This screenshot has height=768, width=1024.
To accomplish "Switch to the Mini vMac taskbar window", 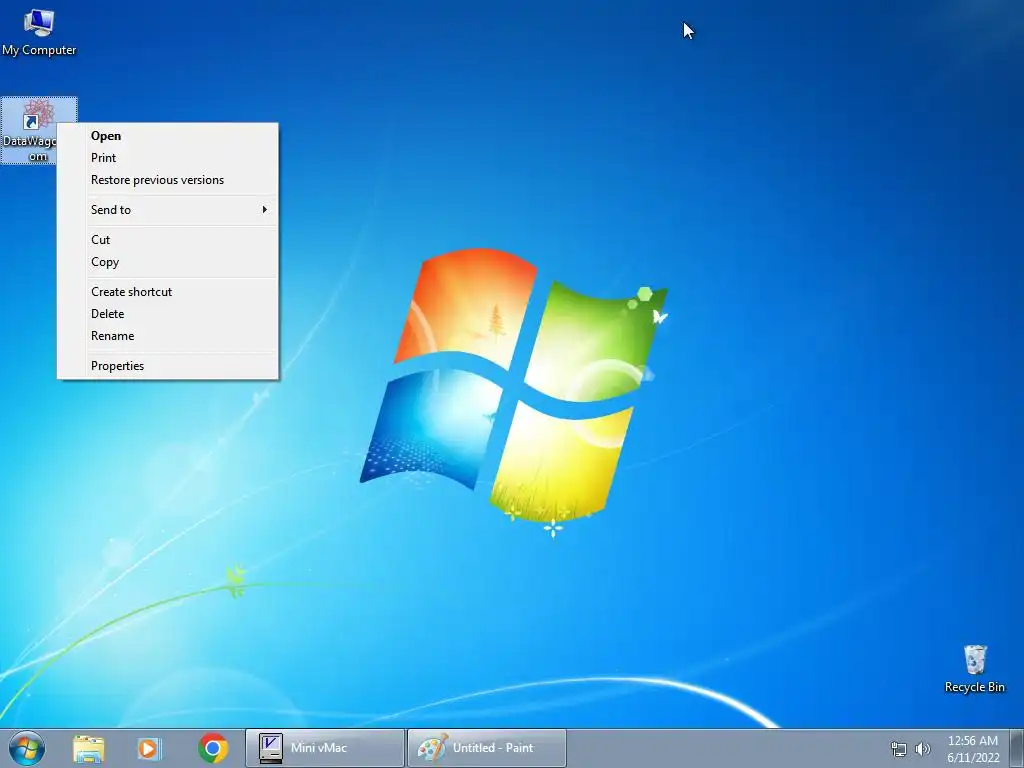I will click(325, 748).
